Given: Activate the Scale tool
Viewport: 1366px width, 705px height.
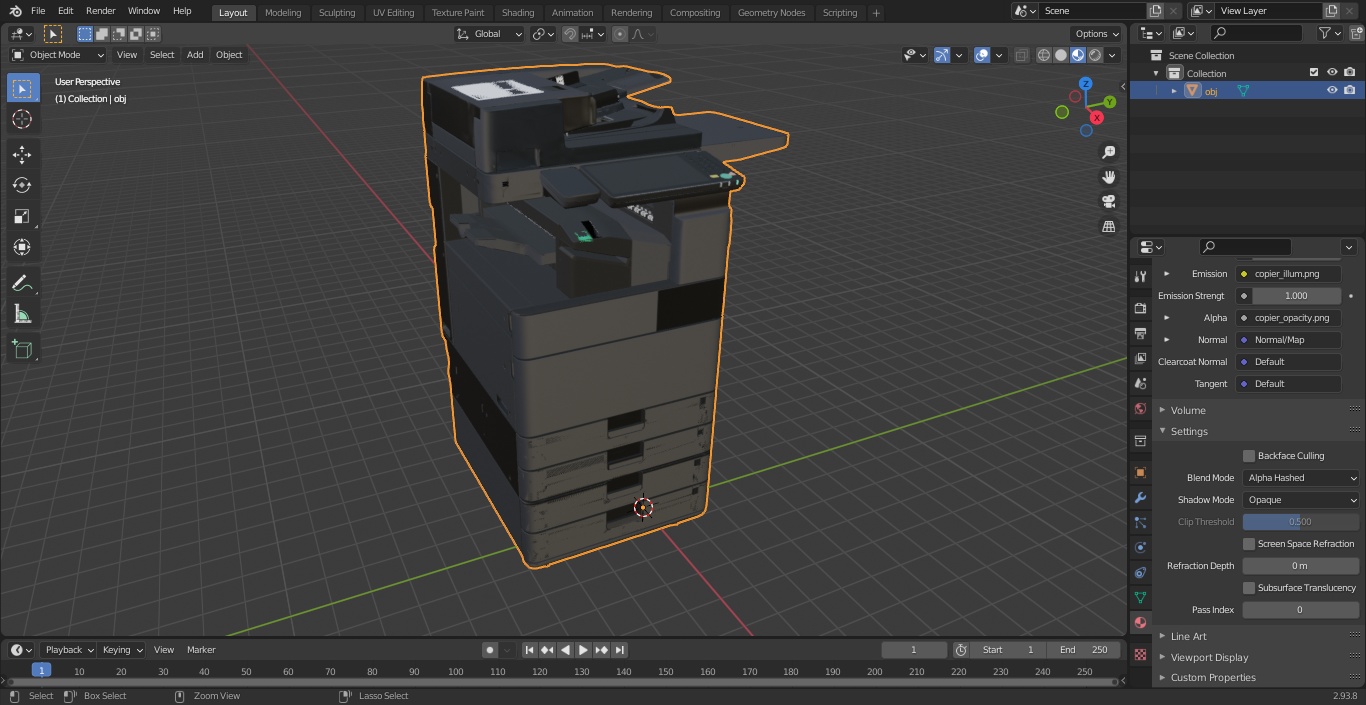Looking at the screenshot, I should [22, 216].
